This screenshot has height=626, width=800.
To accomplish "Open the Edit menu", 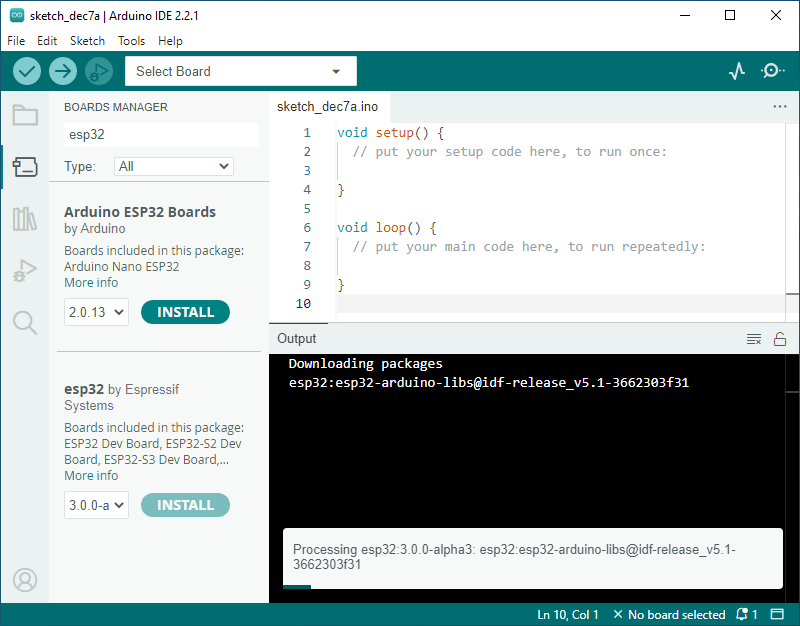I will [47, 41].
